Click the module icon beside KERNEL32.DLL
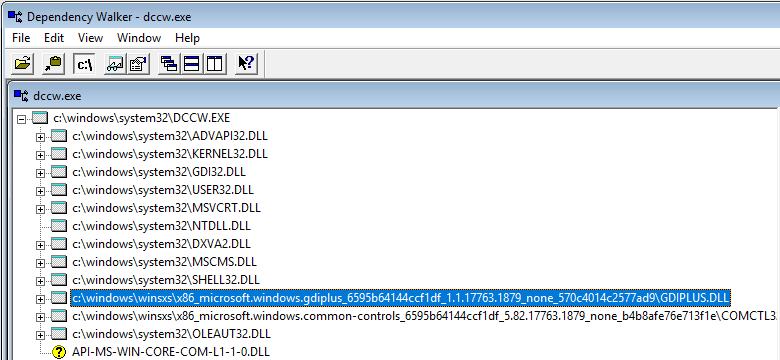The width and height of the screenshot is (780, 360). pos(59,154)
